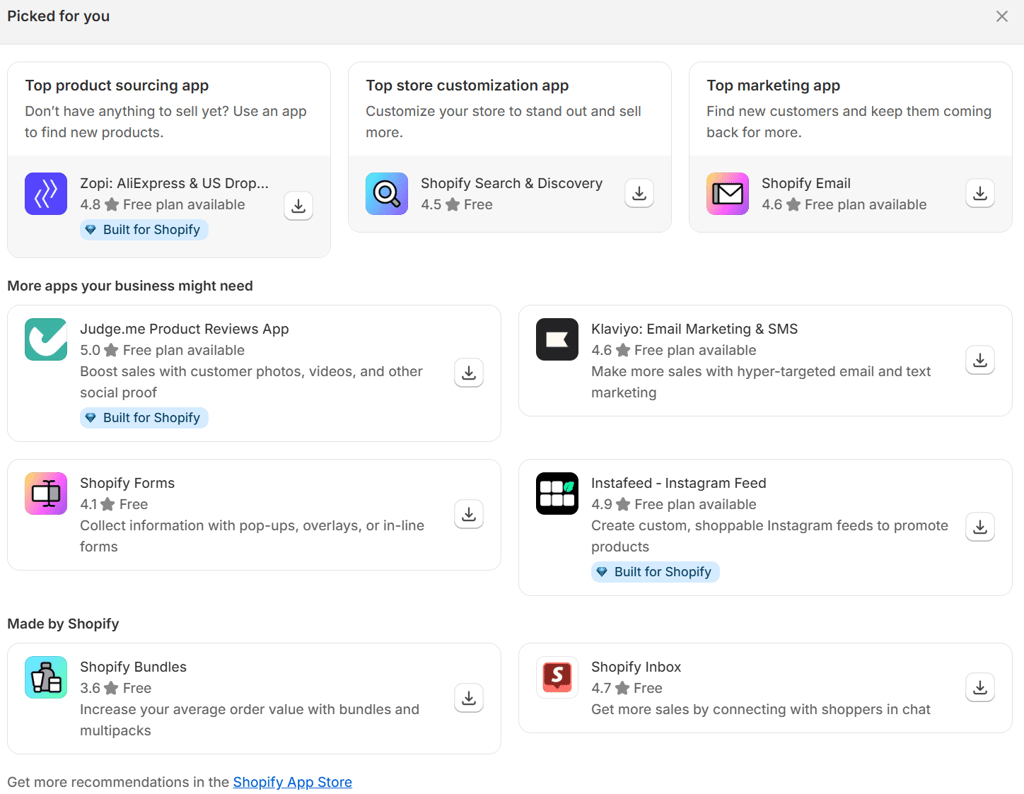Install Shopify Email via download icon
This screenshot has height=794, width=1024.
pos(980,193)
